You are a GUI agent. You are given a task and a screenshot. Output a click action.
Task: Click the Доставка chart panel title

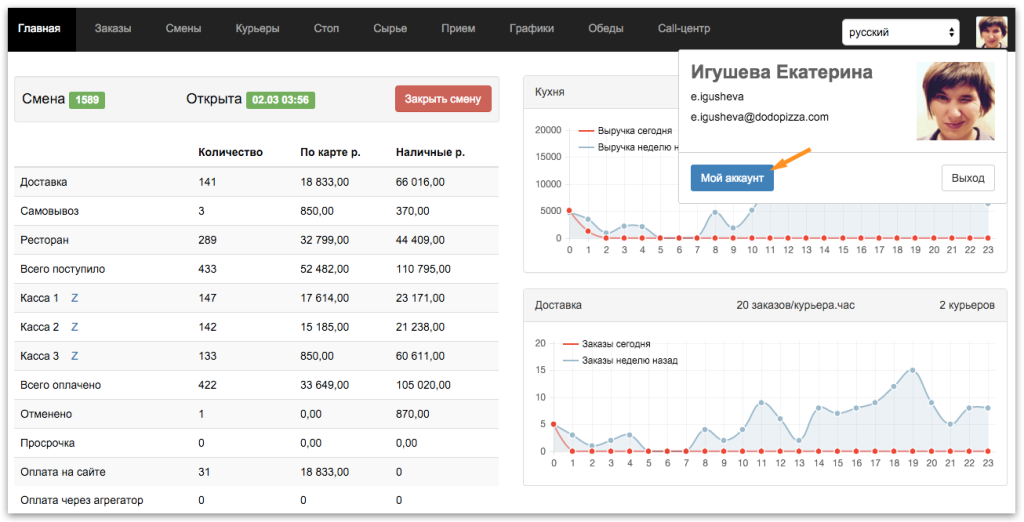click(x=558, y=305)
